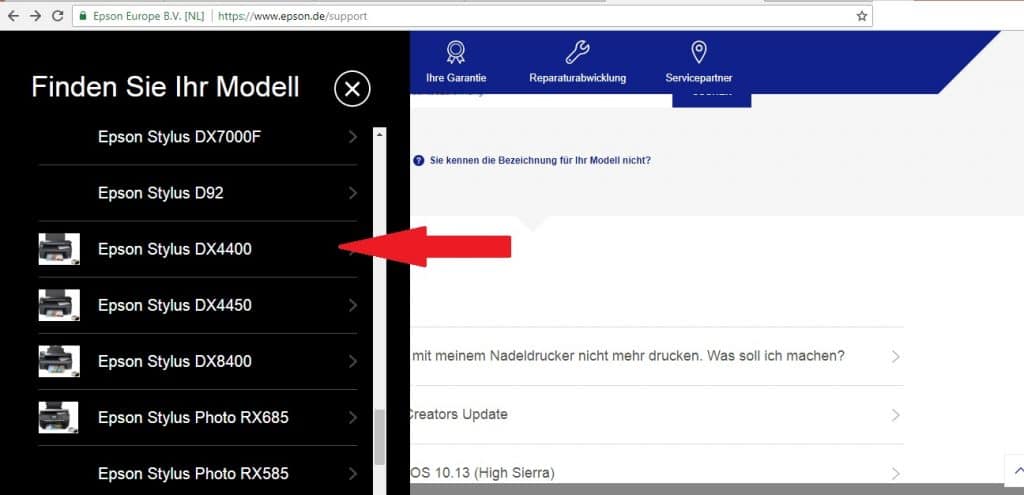
Task: Expand the Nadeldrucker FAQ chevron
Action: (x=895, y=357)
